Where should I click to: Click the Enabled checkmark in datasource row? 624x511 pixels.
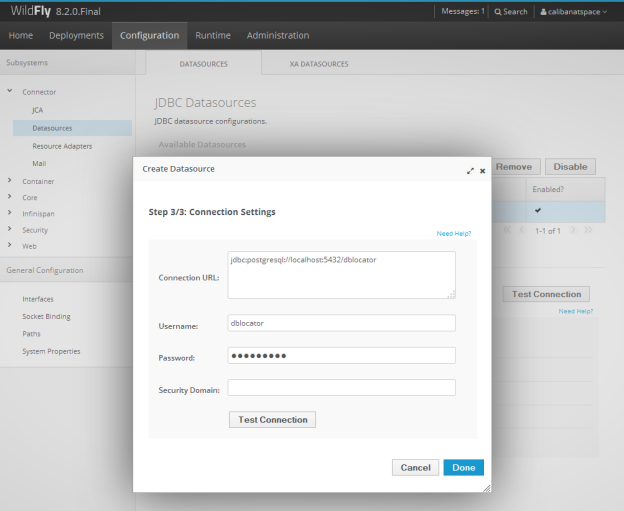coord(538,211)
